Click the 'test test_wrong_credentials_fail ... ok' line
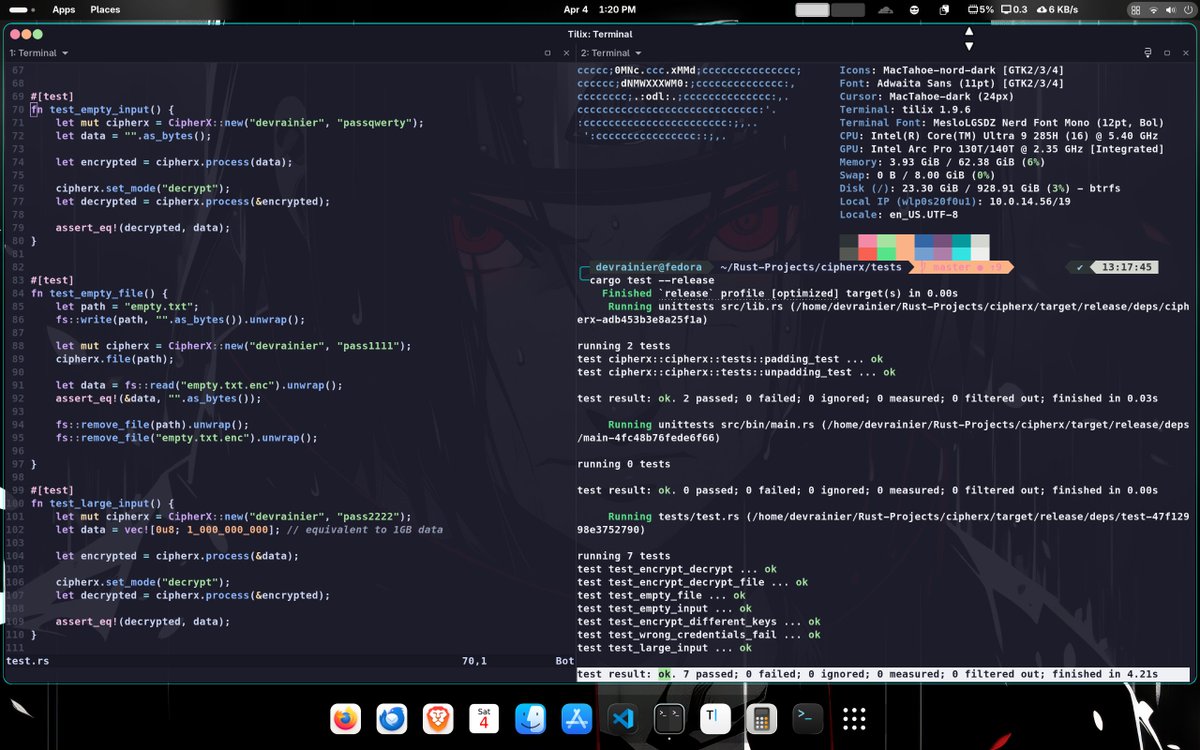The width and height of the screenshot is (1200, 750). pos(699,635)
